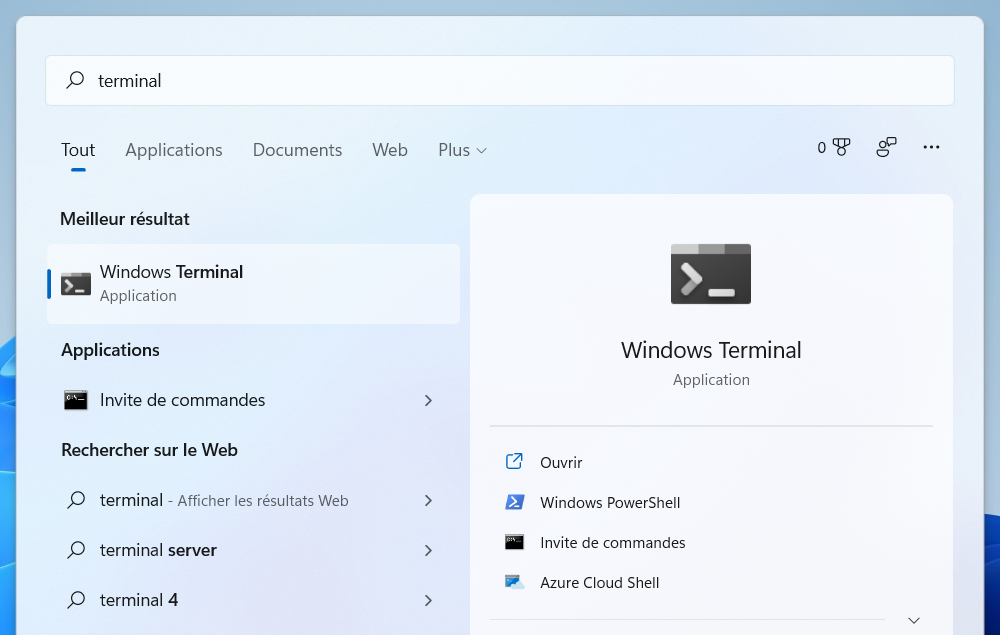Click the magnifier icon in the search box
Screen dimensions: 1000x635
(75, 80)
